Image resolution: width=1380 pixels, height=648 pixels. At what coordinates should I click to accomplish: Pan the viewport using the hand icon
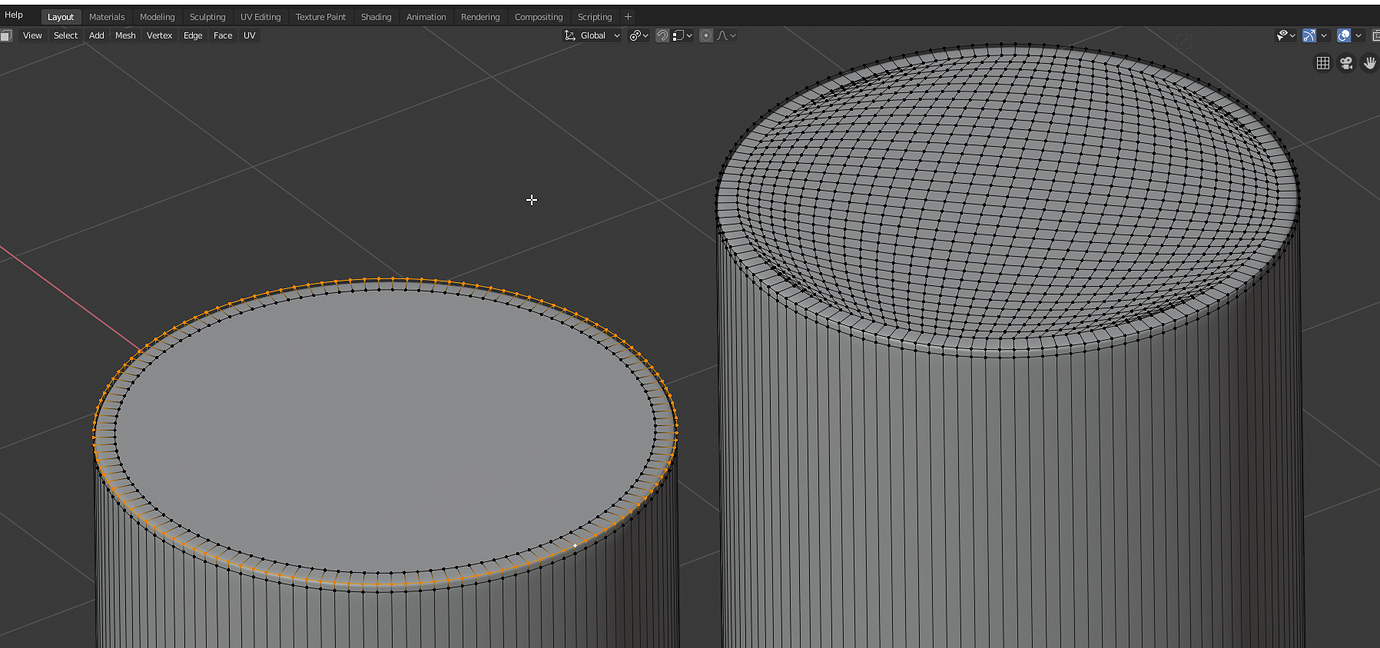coord(1370,64)
